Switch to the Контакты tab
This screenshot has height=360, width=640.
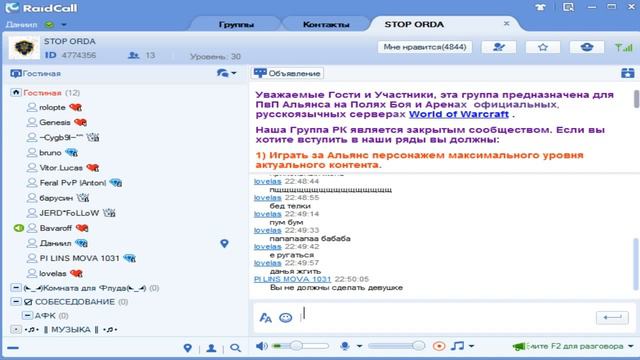tap(326, 24)
